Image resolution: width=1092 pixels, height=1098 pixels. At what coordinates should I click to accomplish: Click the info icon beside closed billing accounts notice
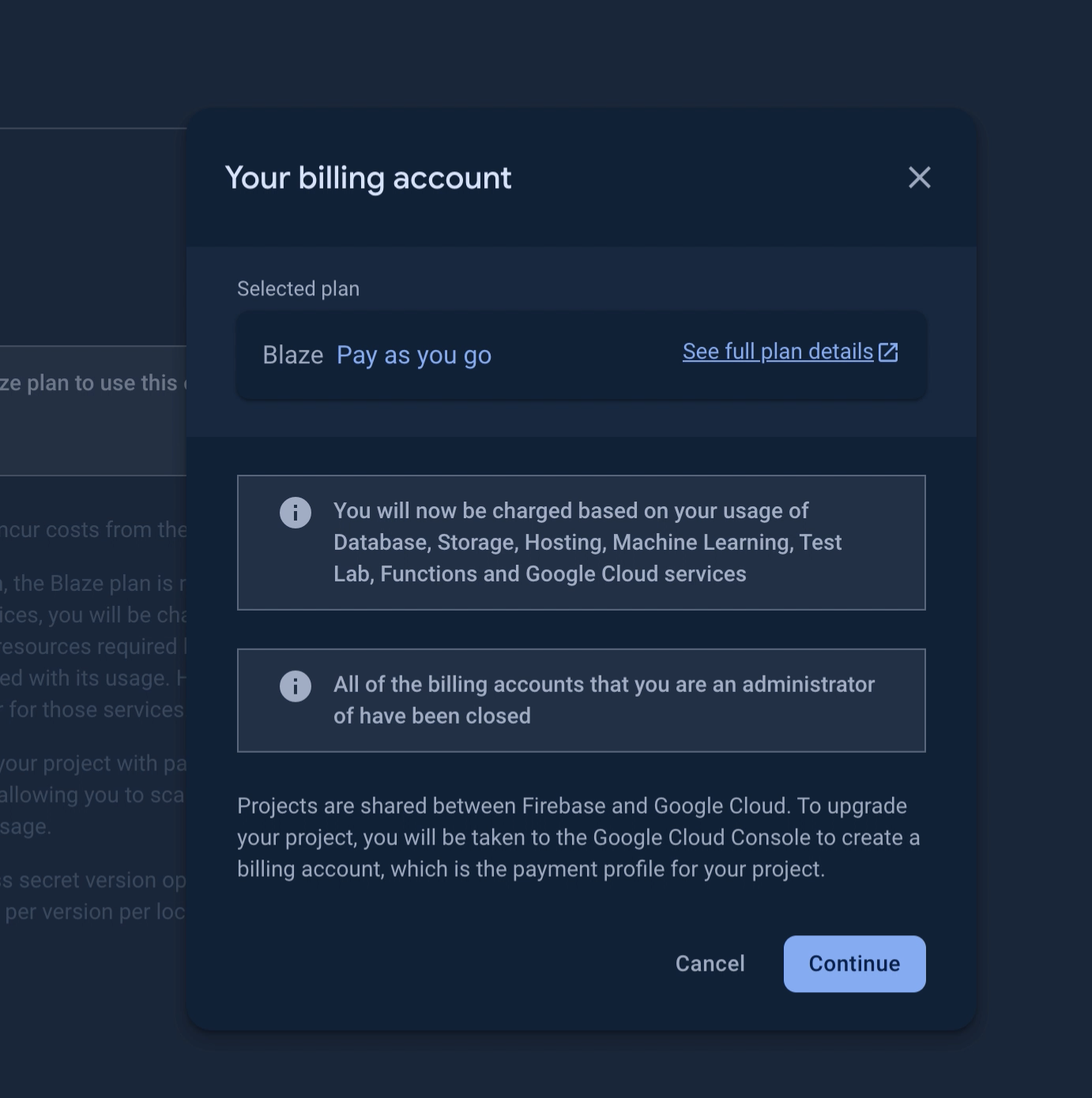(296, 686)
